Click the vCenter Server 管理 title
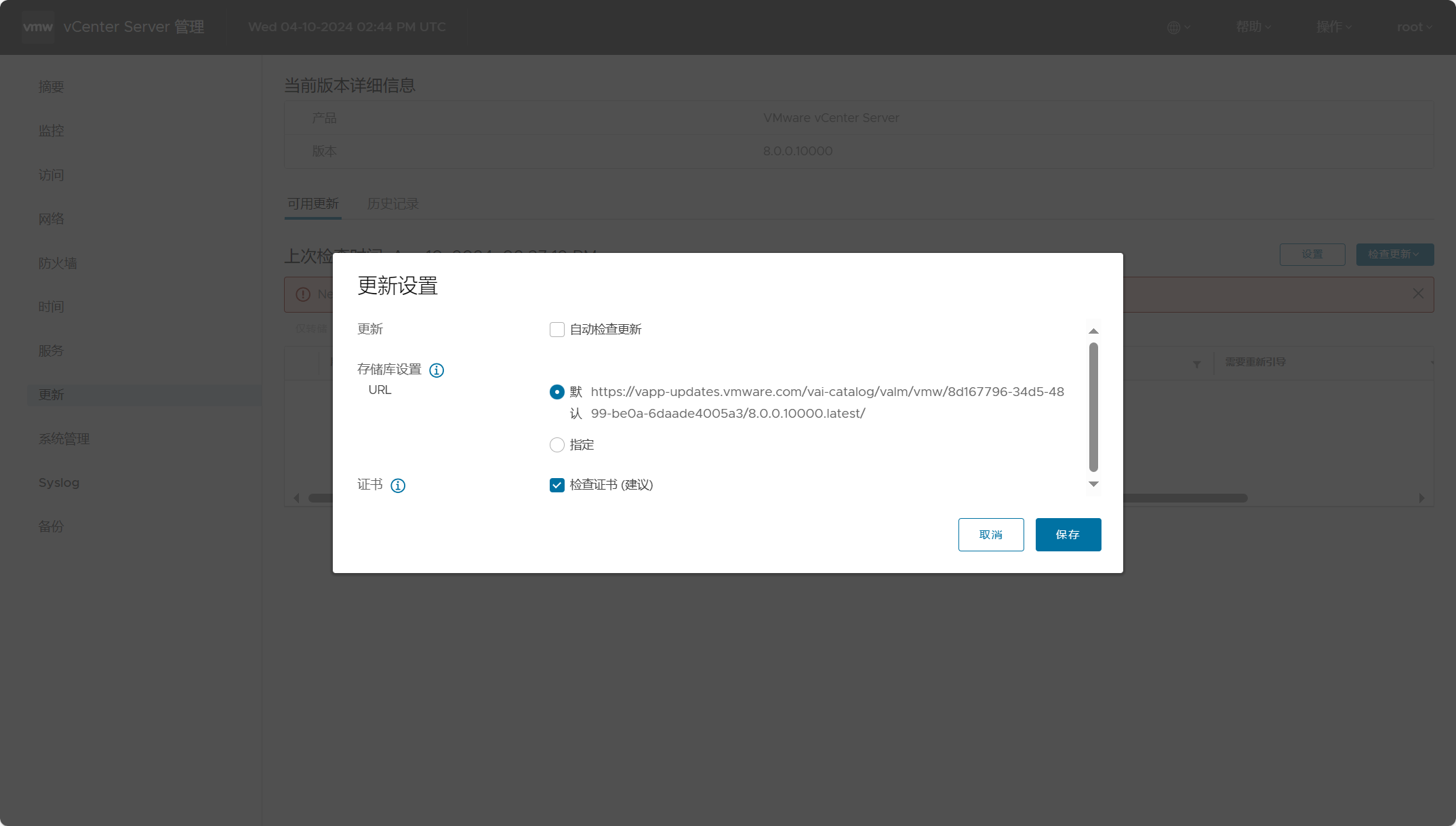Image resolution: width=1456 pixels, height=826 pixels. click(x=134, y=27)
